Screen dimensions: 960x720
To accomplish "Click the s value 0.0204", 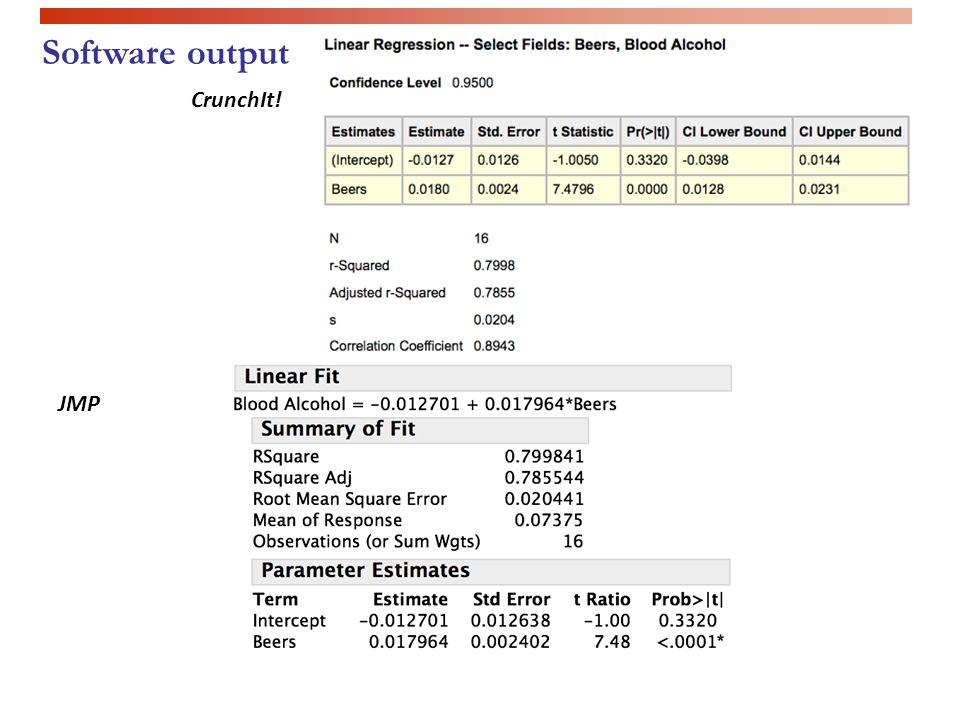I will coord(494,320).
